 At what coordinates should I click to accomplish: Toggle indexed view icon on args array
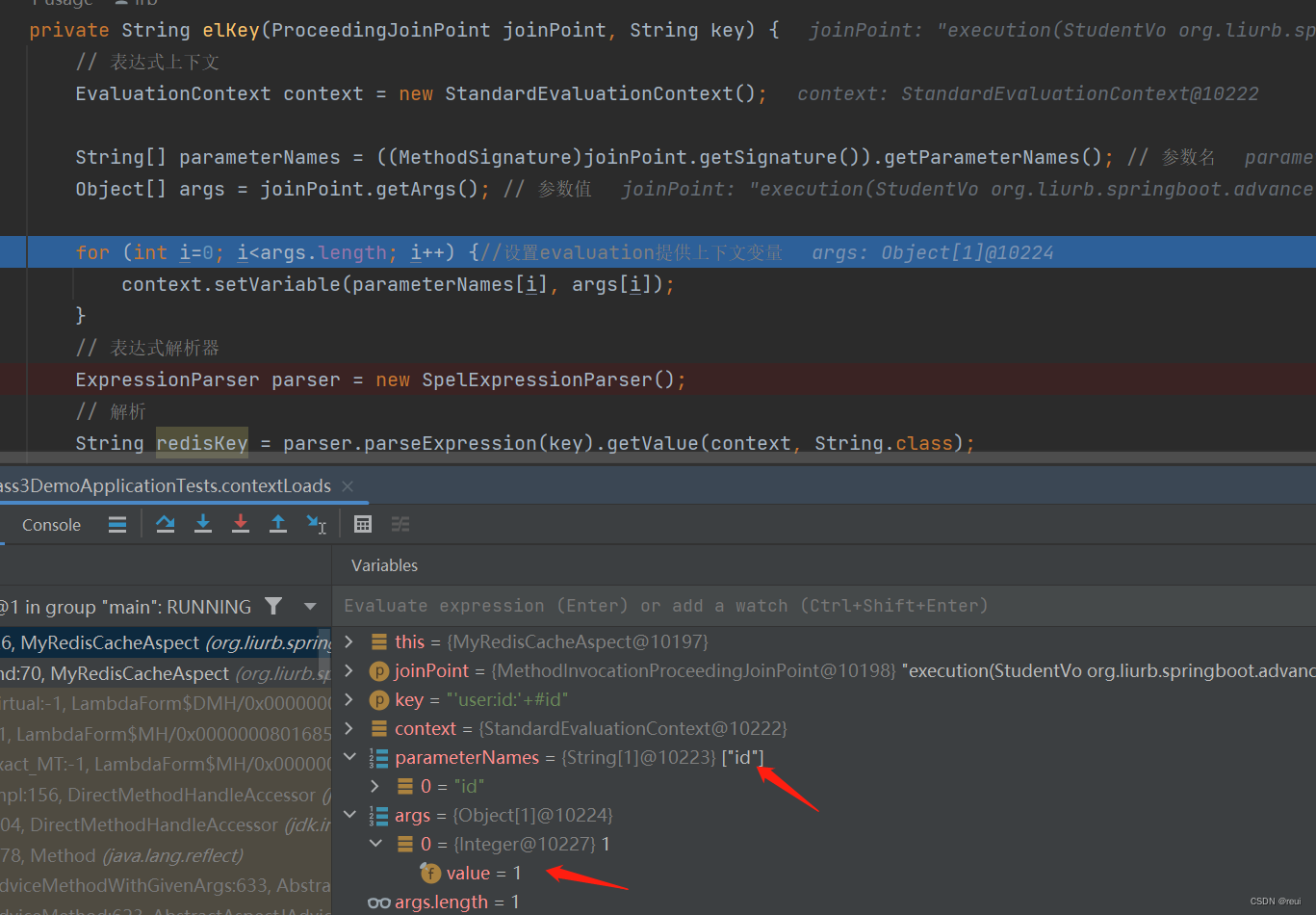click(x=378, y=815)
